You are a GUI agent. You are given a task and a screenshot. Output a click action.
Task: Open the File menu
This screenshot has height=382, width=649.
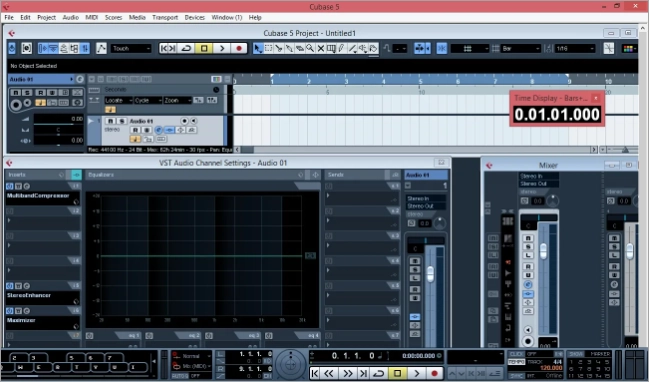click(9, 17)
